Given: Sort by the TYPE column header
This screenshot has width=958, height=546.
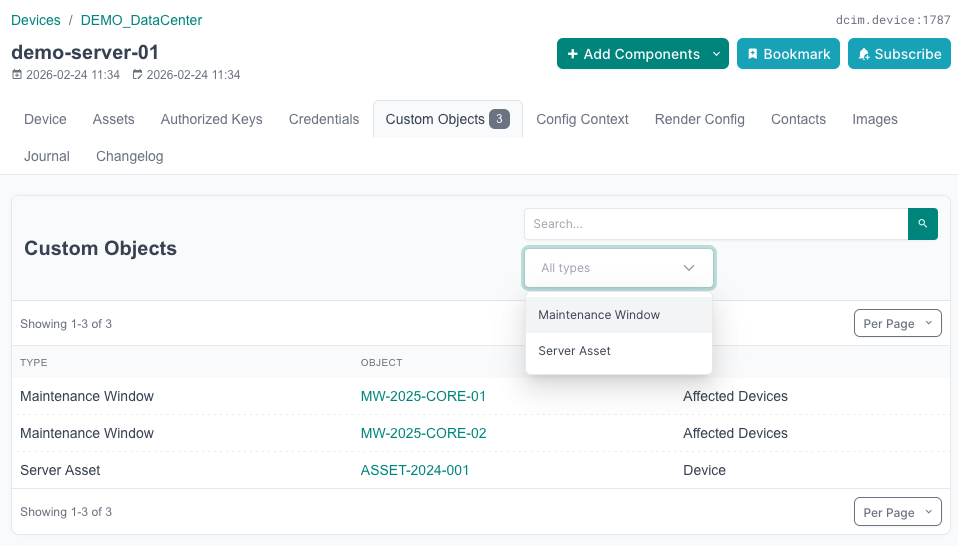Looking at the screenshot, I should (x=34, y=362).
